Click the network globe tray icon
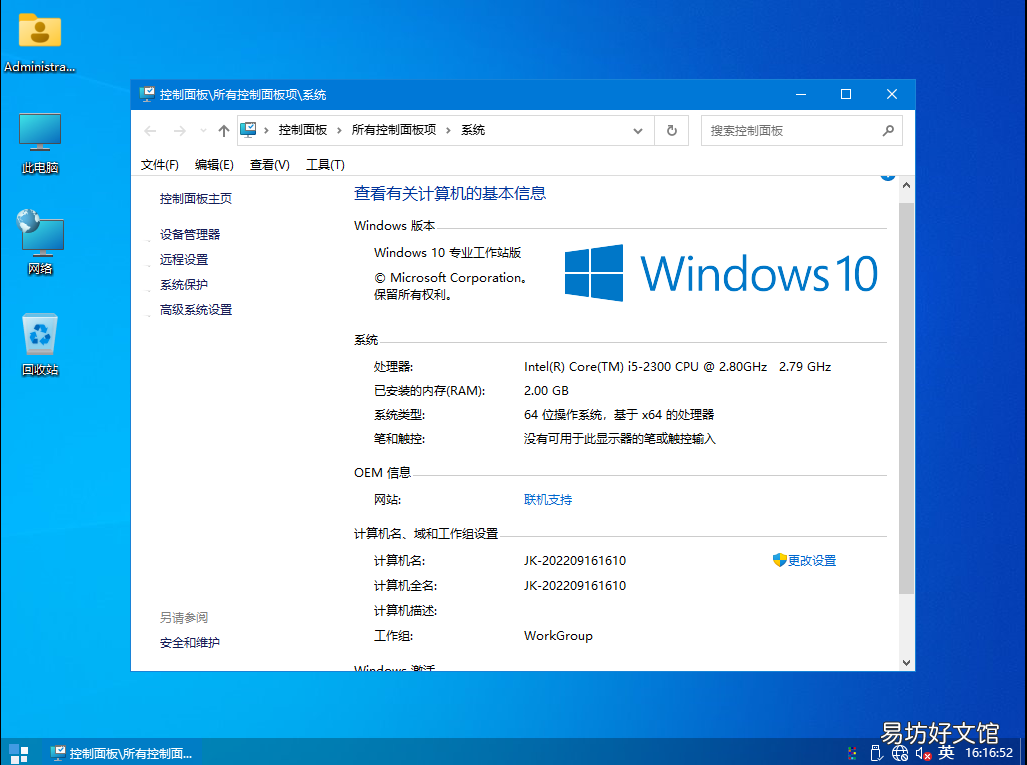The height and width of the screenshot is (765, 1027). [900, 753]
